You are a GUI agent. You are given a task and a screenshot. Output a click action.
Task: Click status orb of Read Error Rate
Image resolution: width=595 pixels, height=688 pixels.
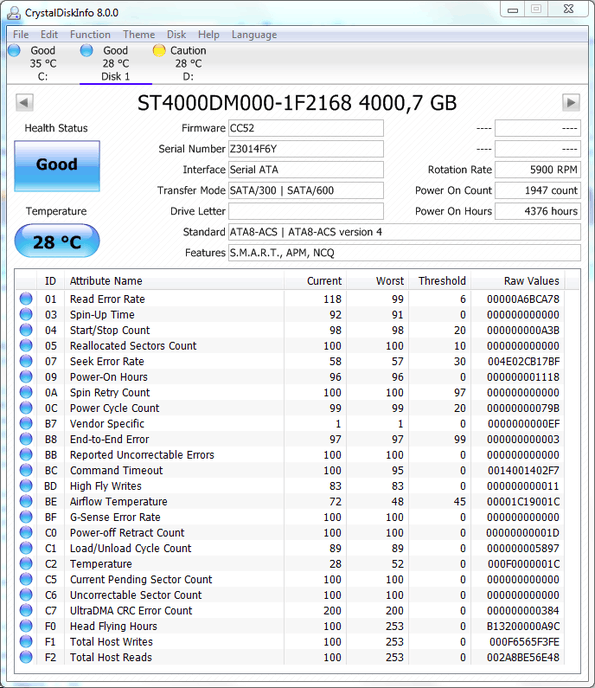[26, 299]
